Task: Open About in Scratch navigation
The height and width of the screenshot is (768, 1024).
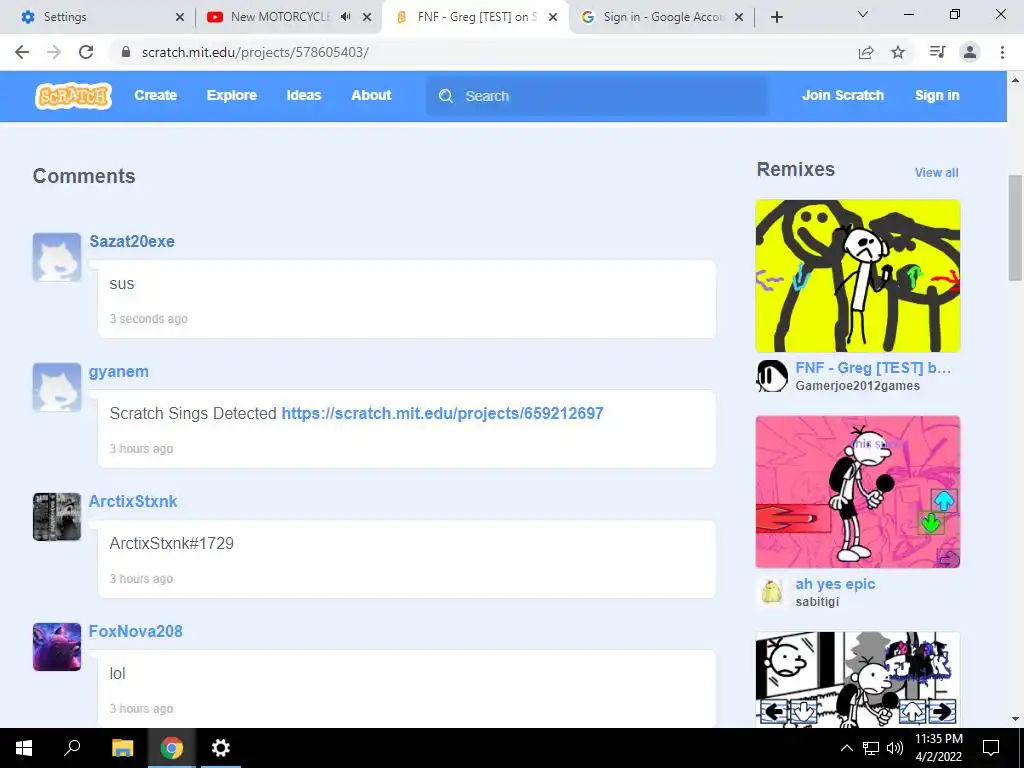Action: coord(371,95)
